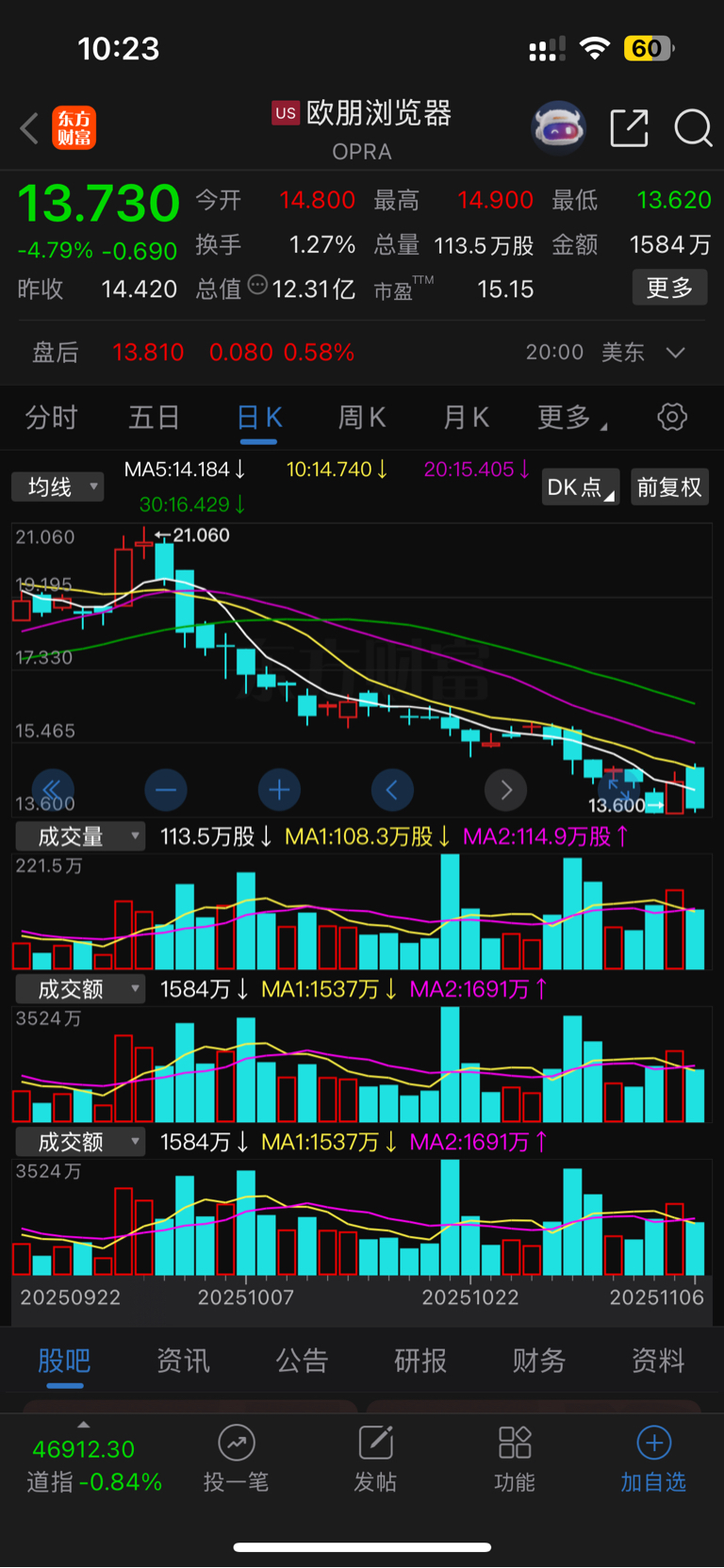The width and height of the screenshot is (724, 1568).
Task: Open the 成交量 indicator dropdown
Action: click(79, 836)
